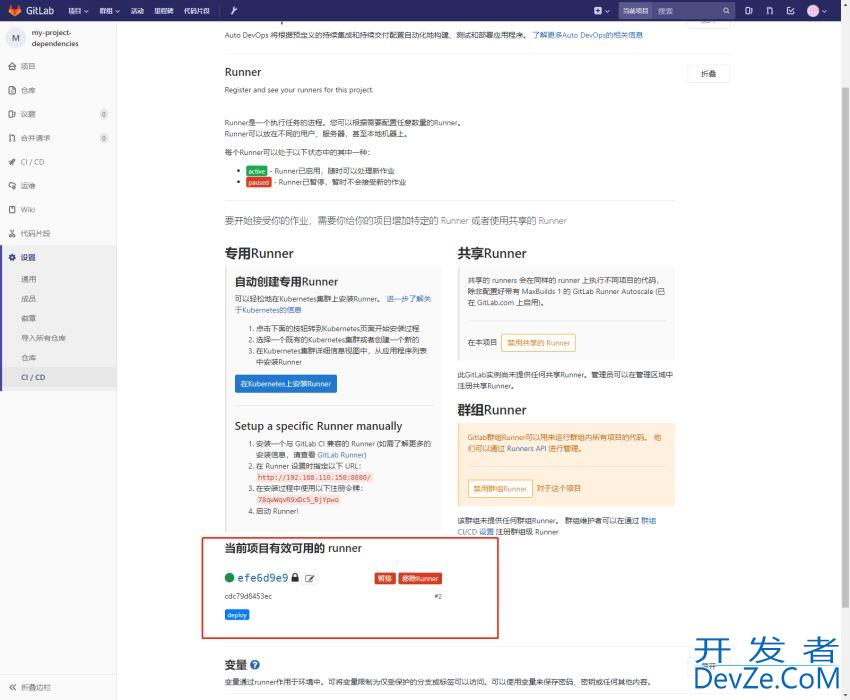850x700 pixels.
Task: Open the admin area wrench icon
Action: 234,10
